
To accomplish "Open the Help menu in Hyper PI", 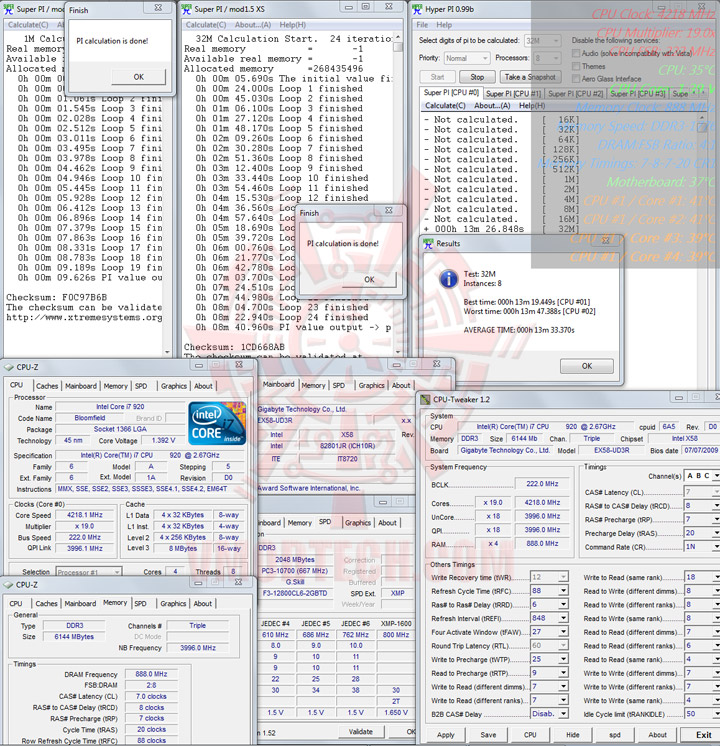I will click(x=444, y=25).
